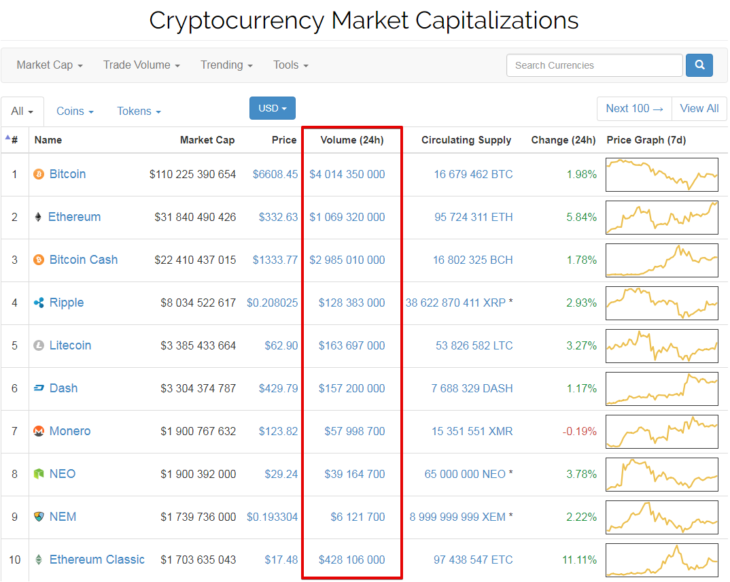Open the Tokens filter dropdown
This screenshot has width=730, height=582.
point(139,111)
